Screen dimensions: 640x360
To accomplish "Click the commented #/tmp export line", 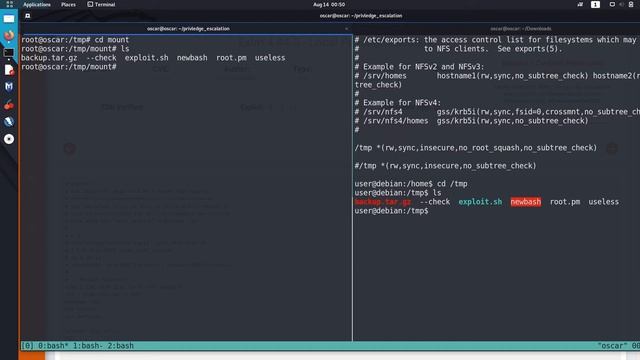I will [x=445, y=166].
